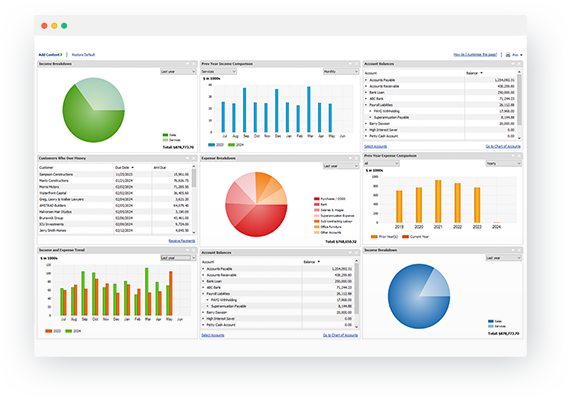Click the printer icon in top-right toolbar
Viewport: 570px width, 398px height.
click(508, 55)
